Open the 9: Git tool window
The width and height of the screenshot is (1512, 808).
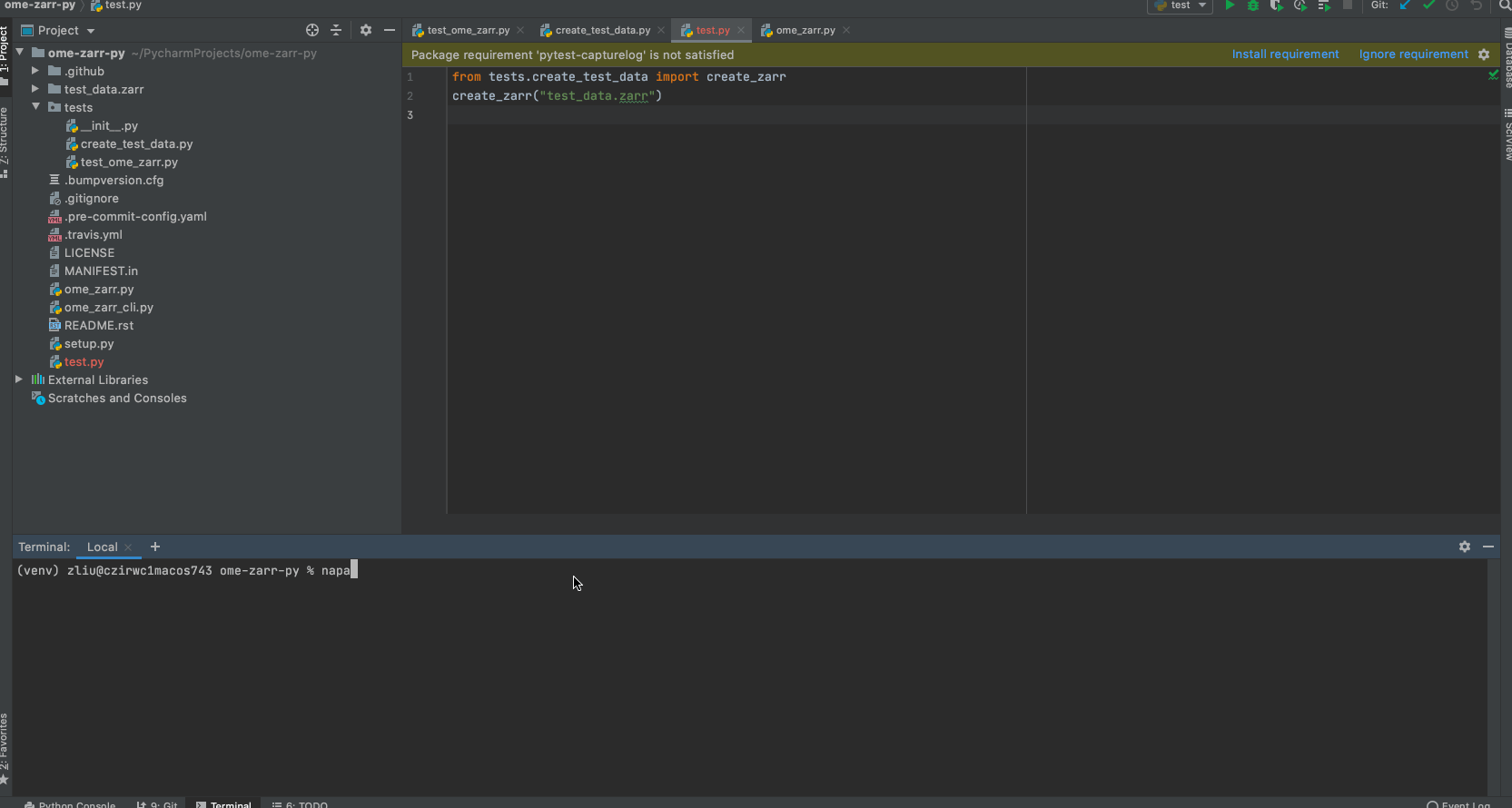[x=157, y=804]
